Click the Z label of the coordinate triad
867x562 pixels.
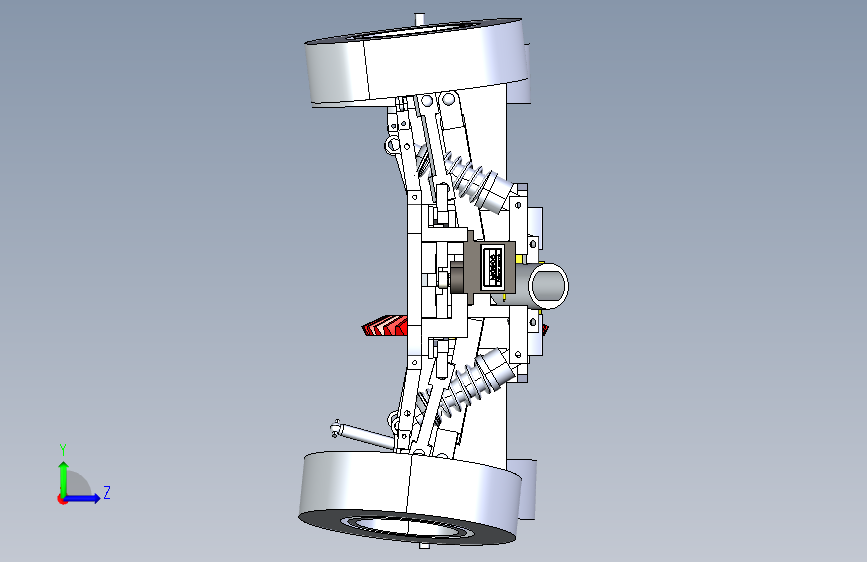coord(107,492)
